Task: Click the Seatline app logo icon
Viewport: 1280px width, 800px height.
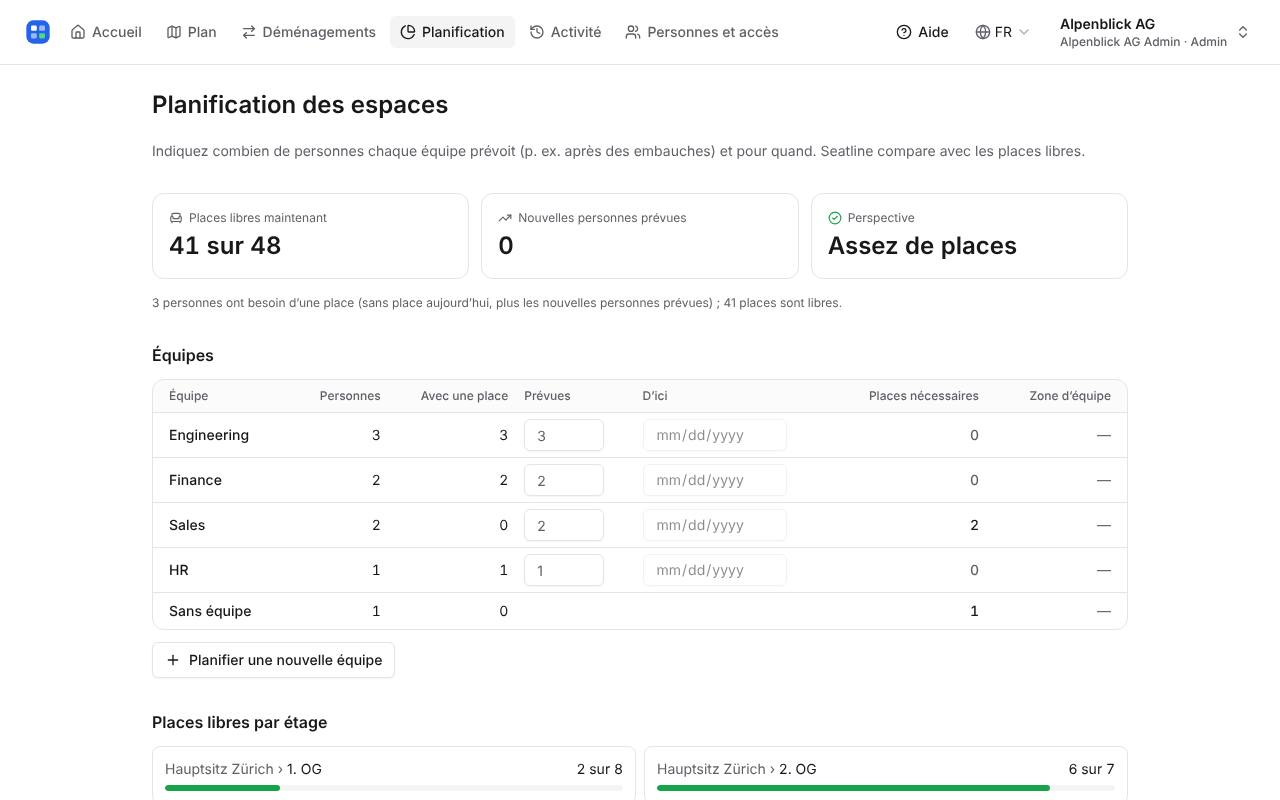Action: [x=38, y=32]
